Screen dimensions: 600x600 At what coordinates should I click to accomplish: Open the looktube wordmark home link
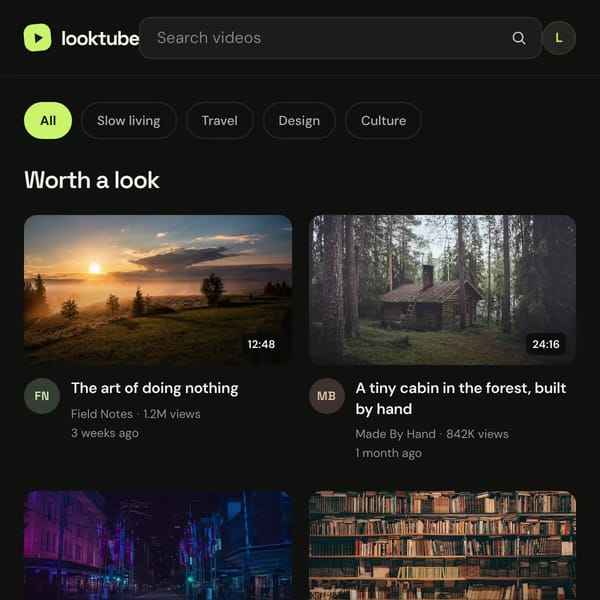point(100,38)
